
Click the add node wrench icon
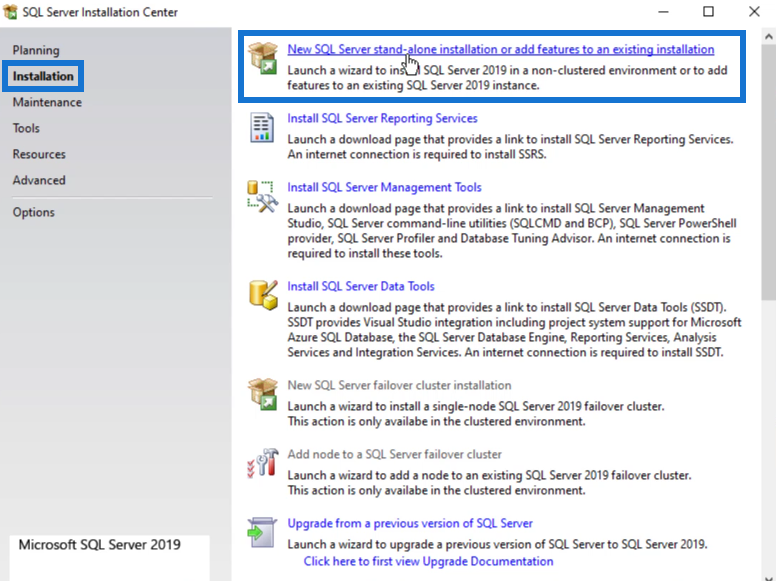263,463
